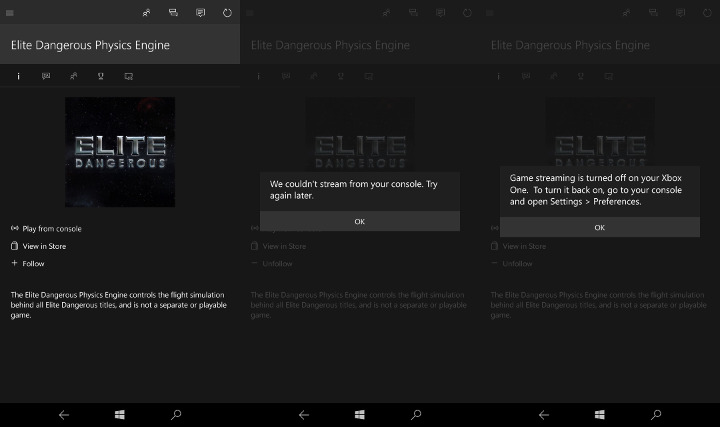Select the activity feed tab on first screen
This screenshot has height=427, width=720.
pos(46,76)
